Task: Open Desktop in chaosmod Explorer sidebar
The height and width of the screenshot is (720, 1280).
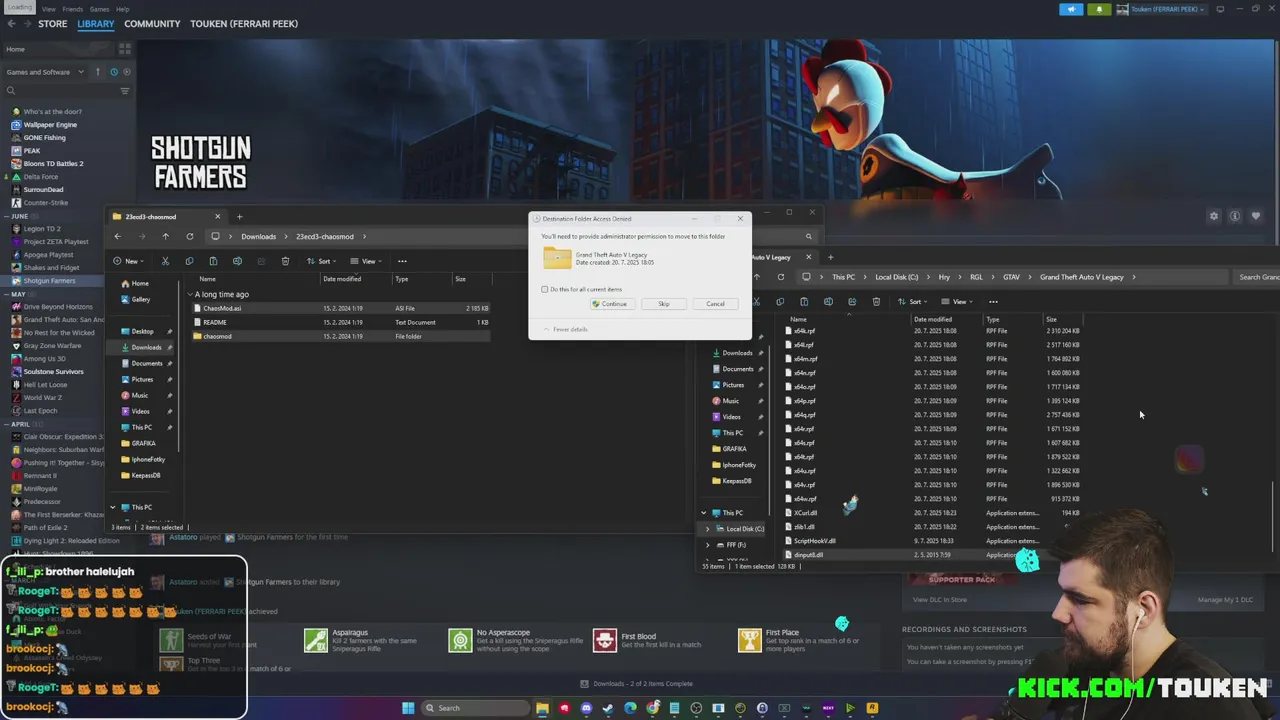Action: (x=143, y=331)
